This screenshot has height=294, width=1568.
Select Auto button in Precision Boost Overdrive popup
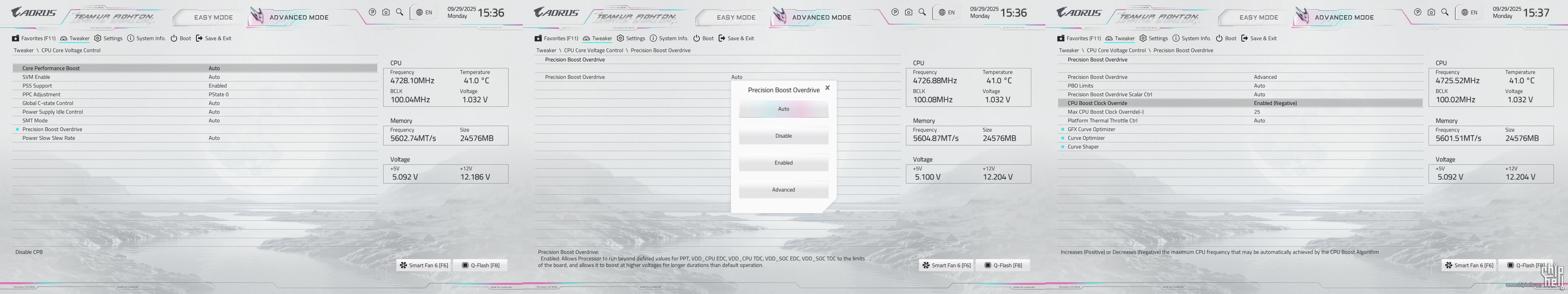tap(783, 109)
